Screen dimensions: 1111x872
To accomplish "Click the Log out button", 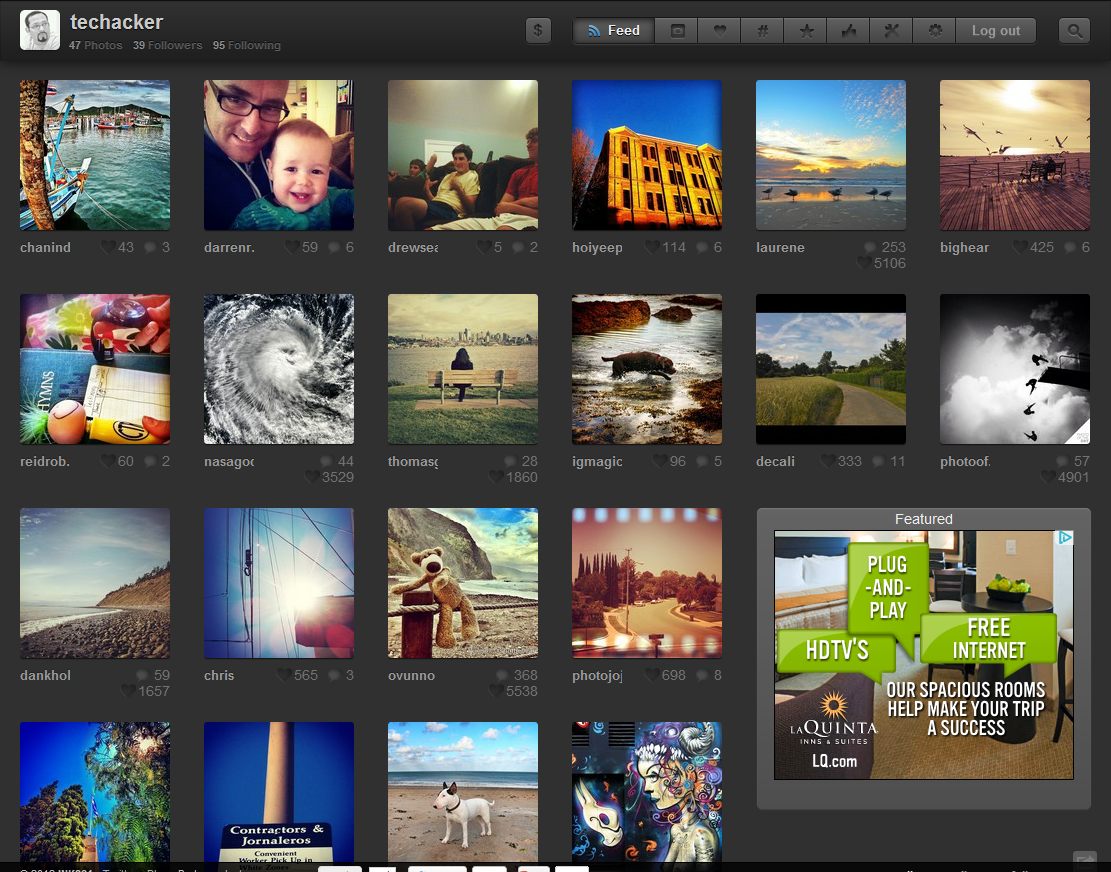I will tap(996, 31).
